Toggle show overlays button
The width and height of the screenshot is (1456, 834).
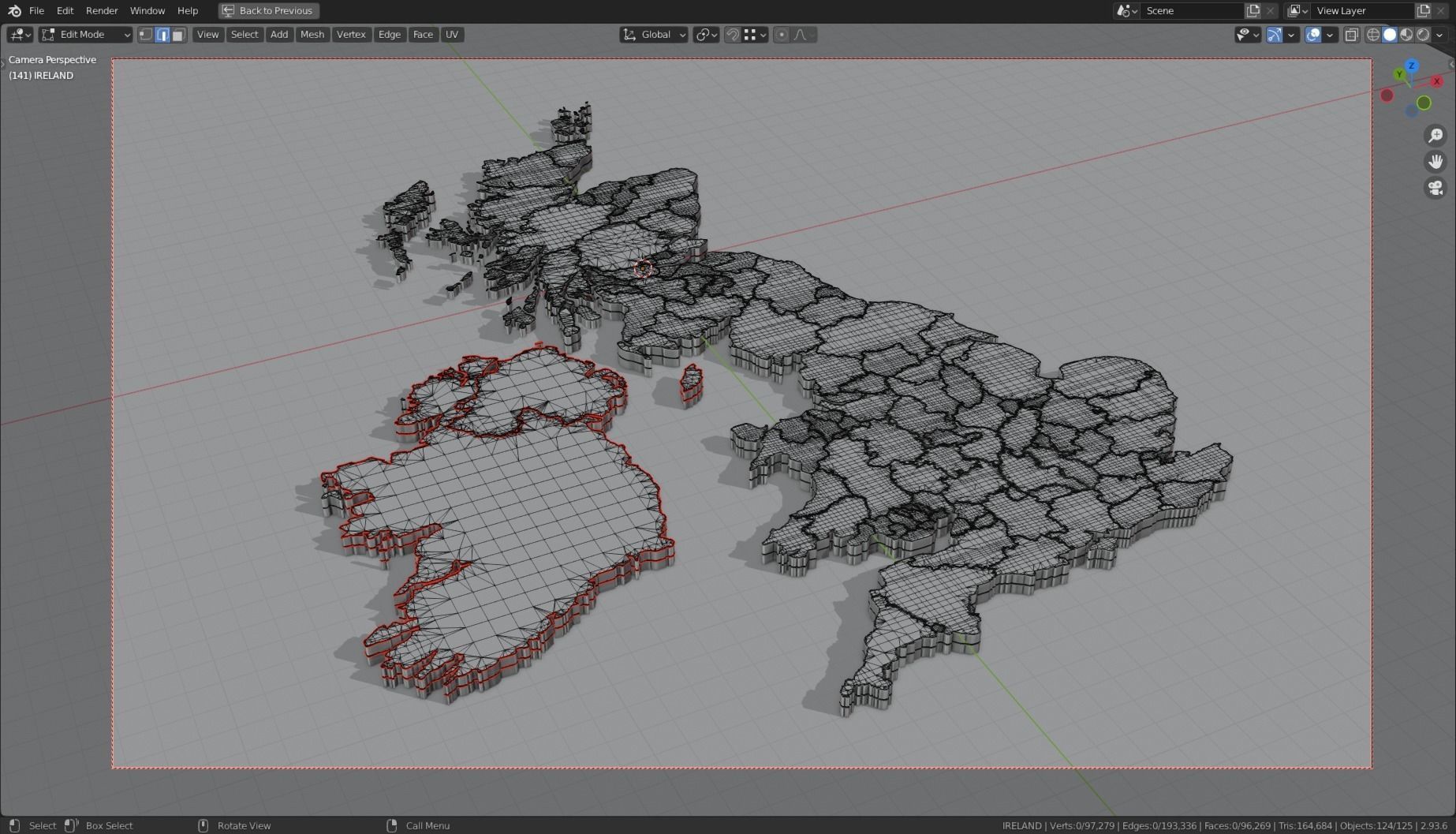point(1313,34)
